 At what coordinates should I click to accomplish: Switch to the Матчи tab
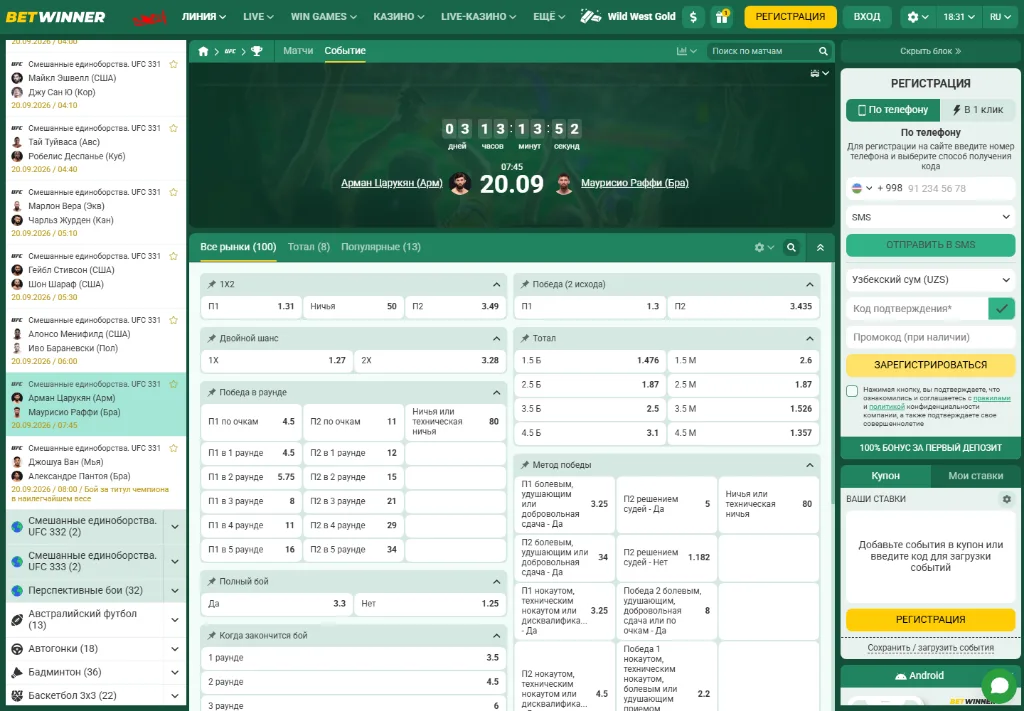[298, 51]
